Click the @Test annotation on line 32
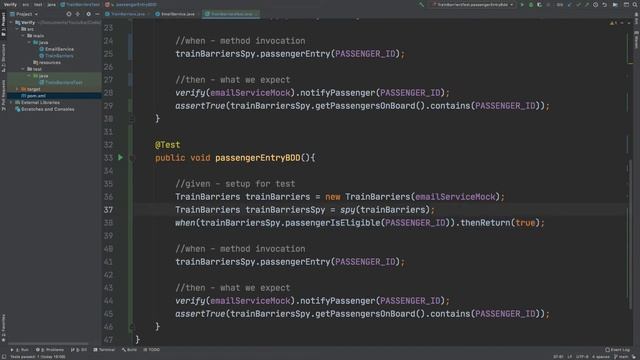The height and width of the screenshot is (360, 640). (167, 145)
